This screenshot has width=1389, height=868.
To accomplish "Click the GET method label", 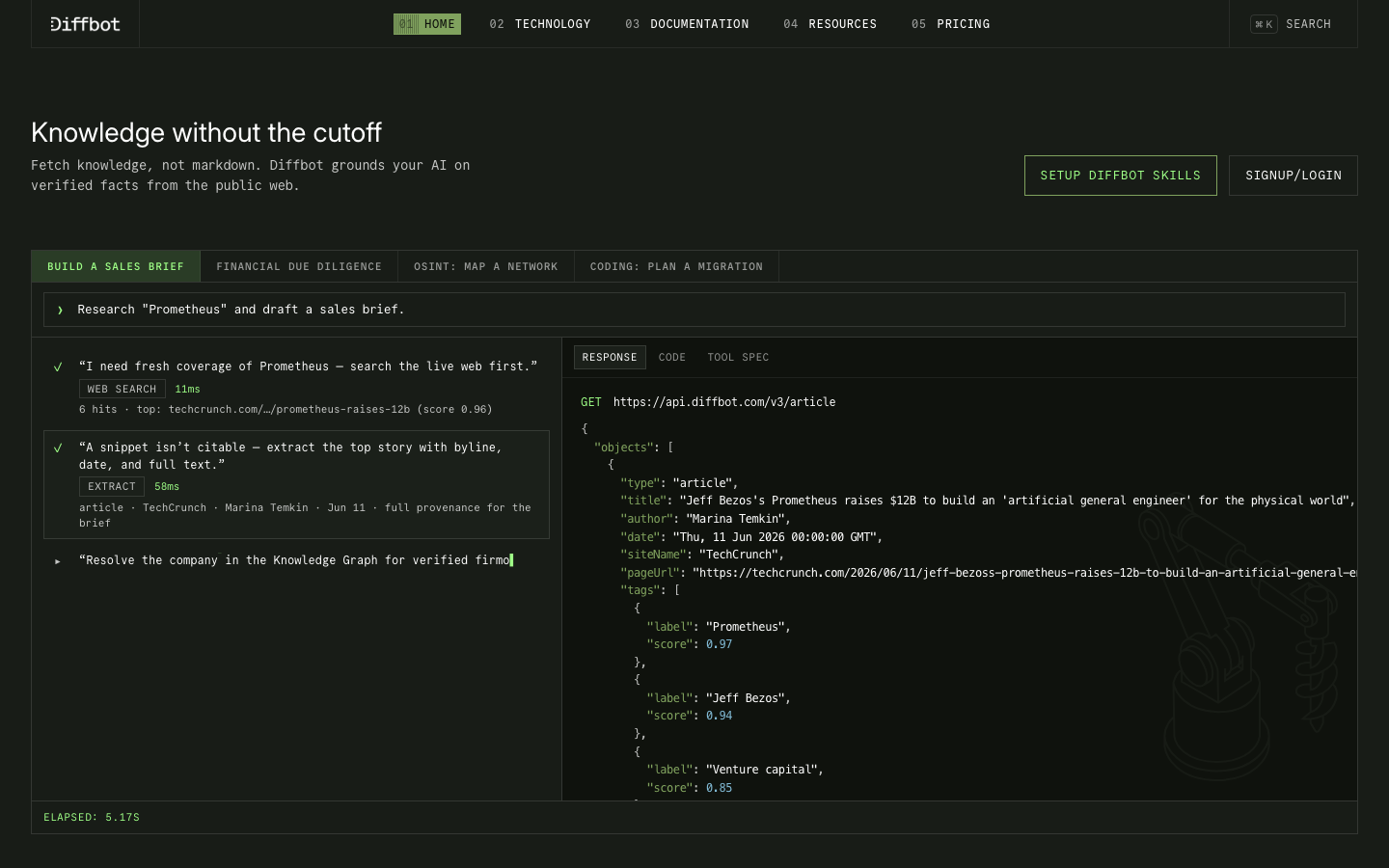I will pos(591,402).
